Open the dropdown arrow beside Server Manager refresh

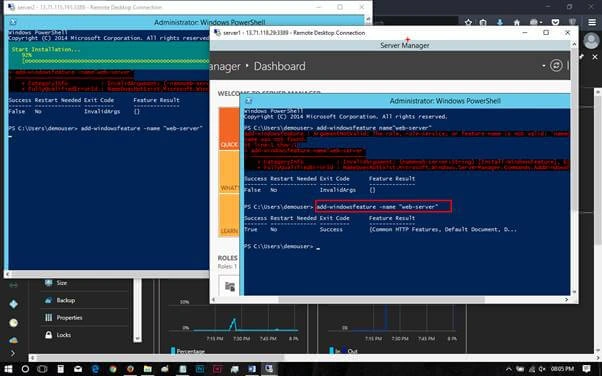click(544, 66)
